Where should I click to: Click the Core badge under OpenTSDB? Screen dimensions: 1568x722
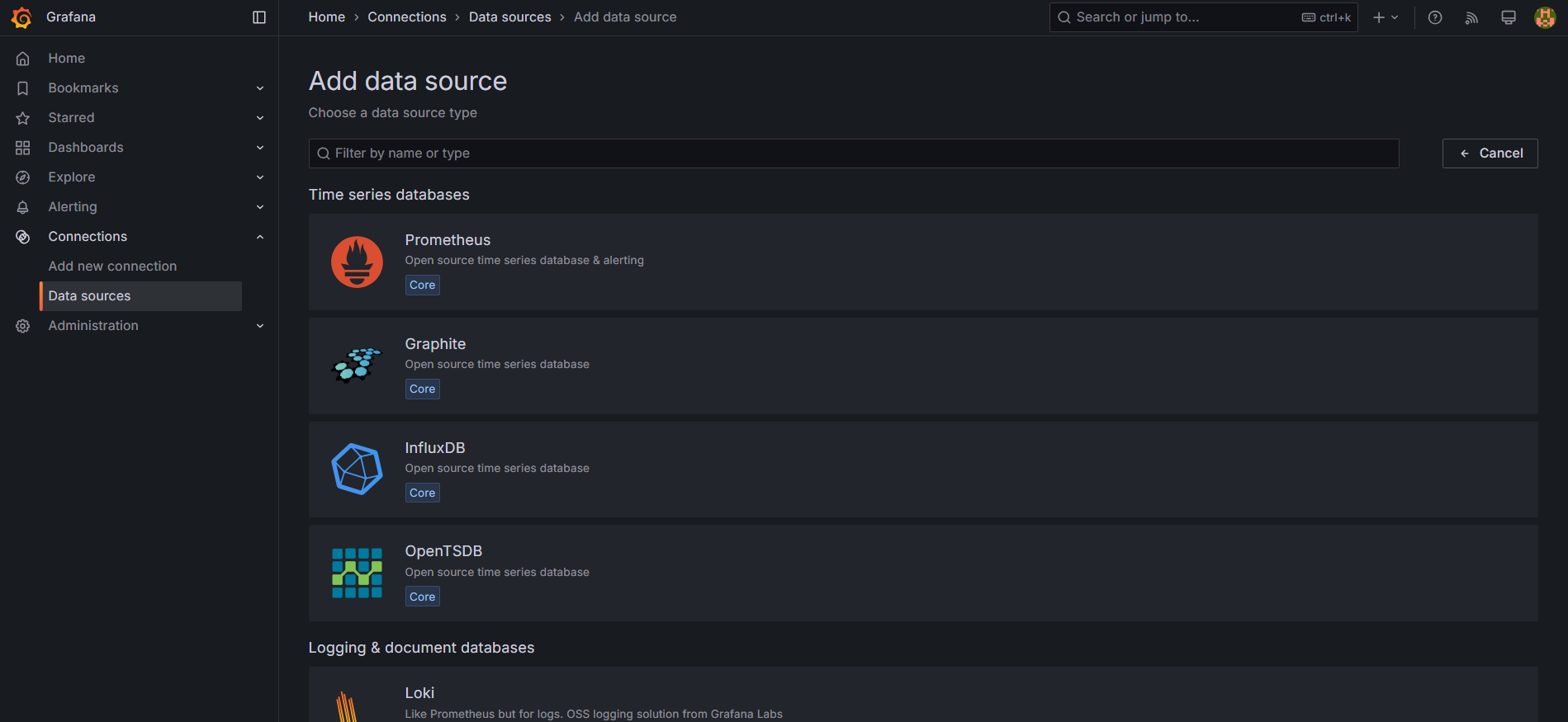pos(423,597)
